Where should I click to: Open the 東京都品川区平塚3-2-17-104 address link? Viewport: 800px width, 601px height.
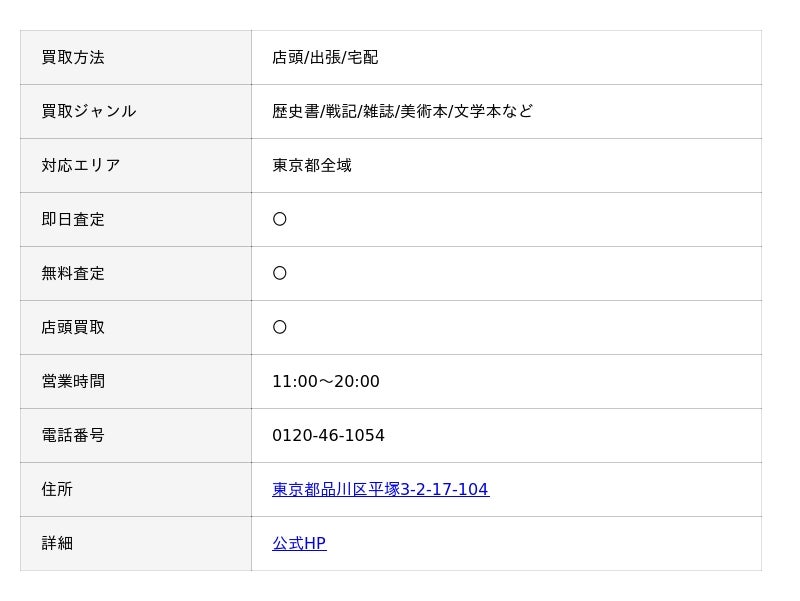380,490
